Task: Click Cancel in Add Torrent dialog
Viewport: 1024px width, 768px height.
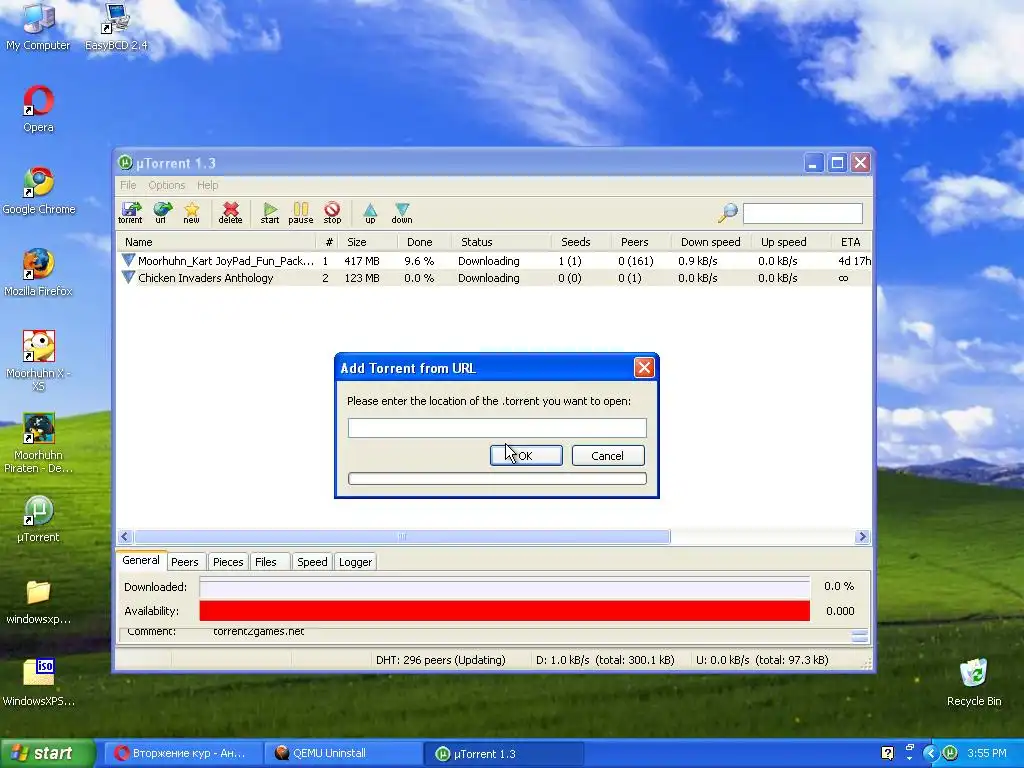Action: click(608, 456)
